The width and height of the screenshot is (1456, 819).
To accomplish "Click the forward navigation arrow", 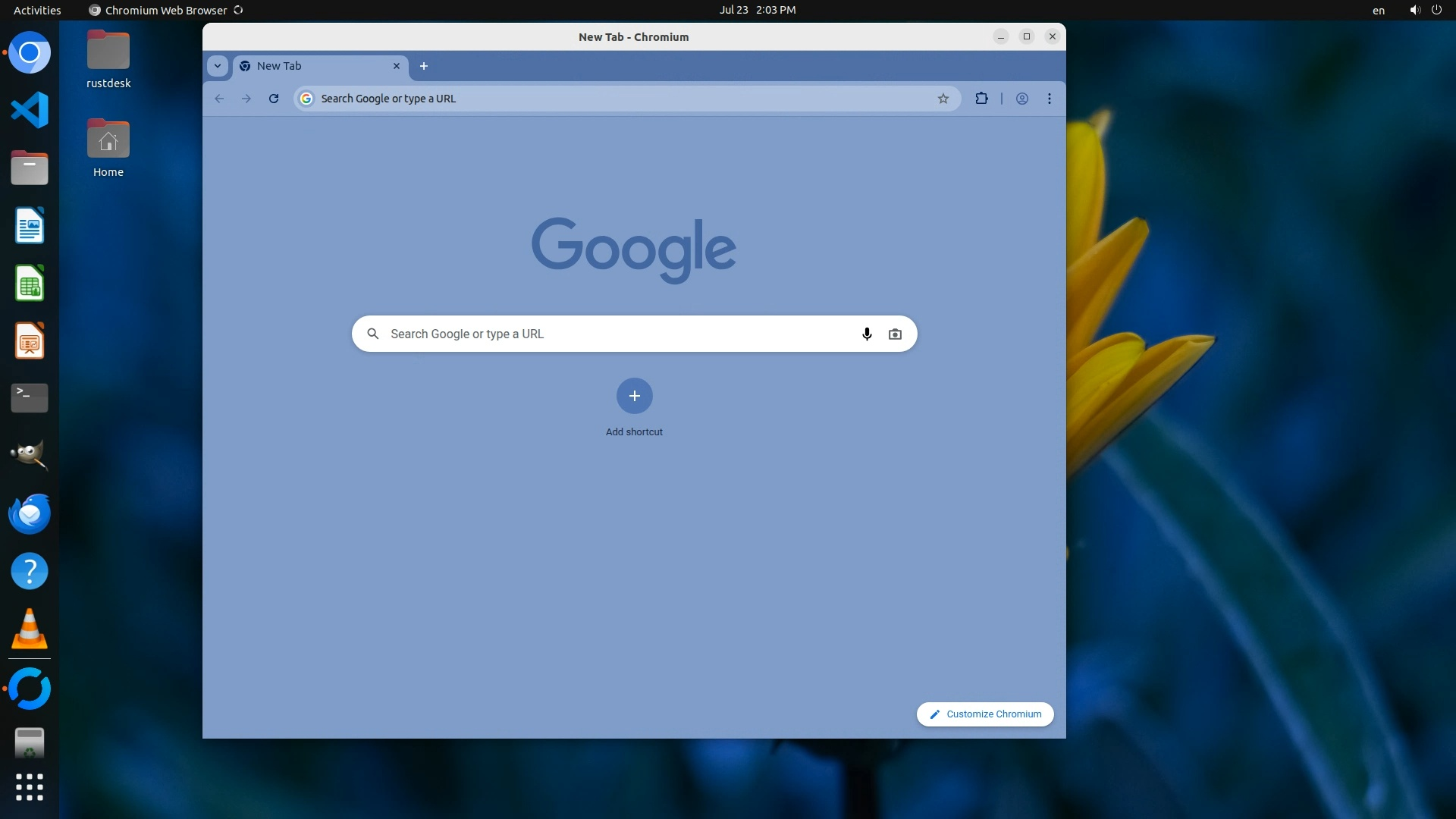I will (246, 99).
